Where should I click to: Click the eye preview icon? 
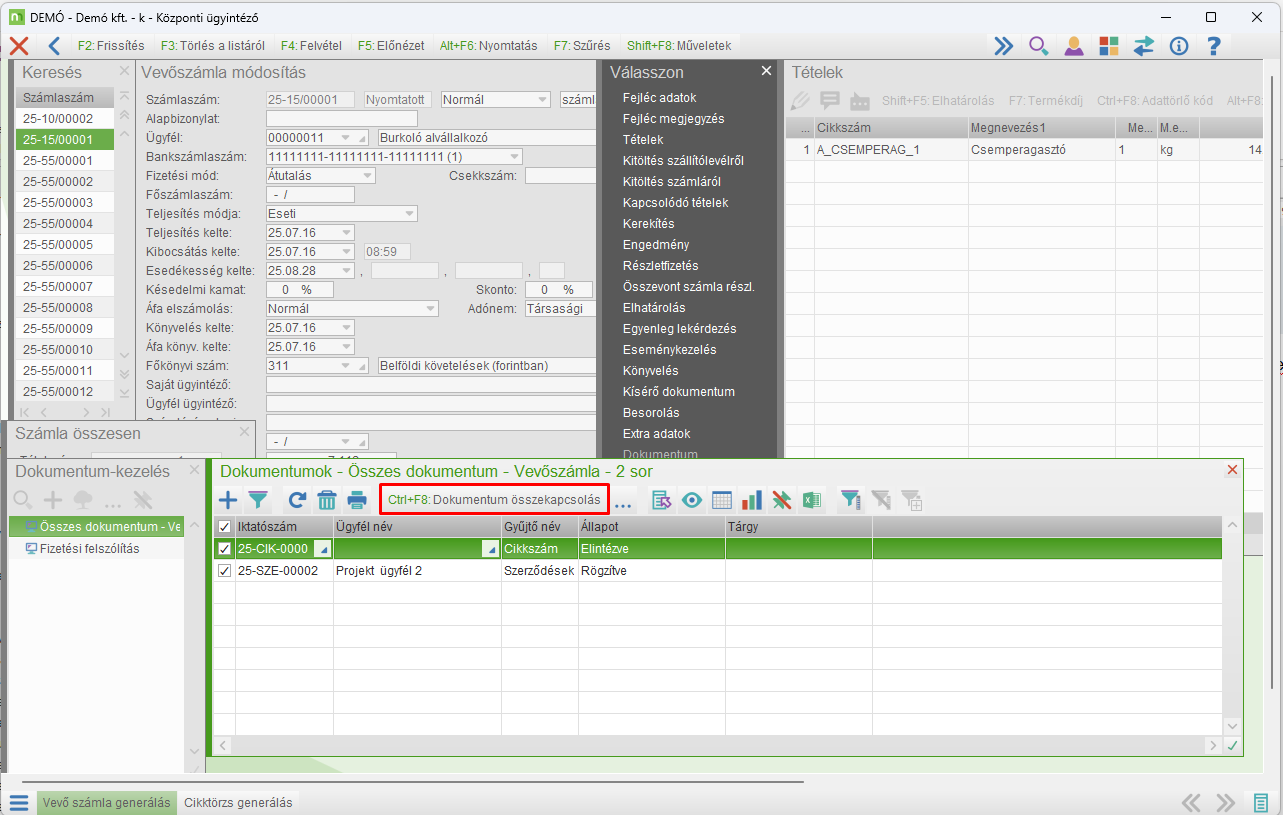[x=692, y=500]
